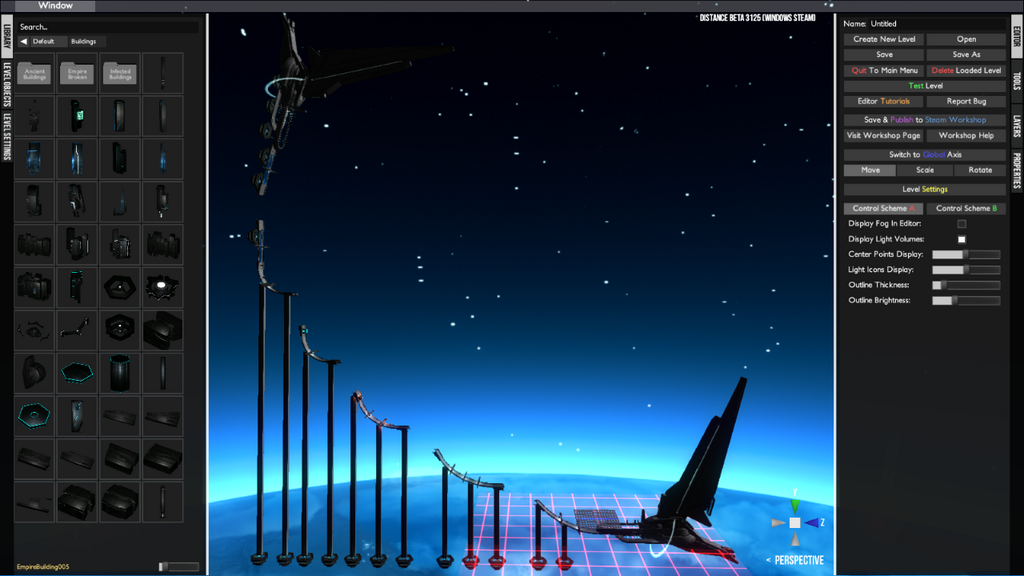Image resolution: width=1024 pixels, height=576 pixels.
Task: Click the axis orientation gizmo in viewport
Action: [x=795, y=522]
